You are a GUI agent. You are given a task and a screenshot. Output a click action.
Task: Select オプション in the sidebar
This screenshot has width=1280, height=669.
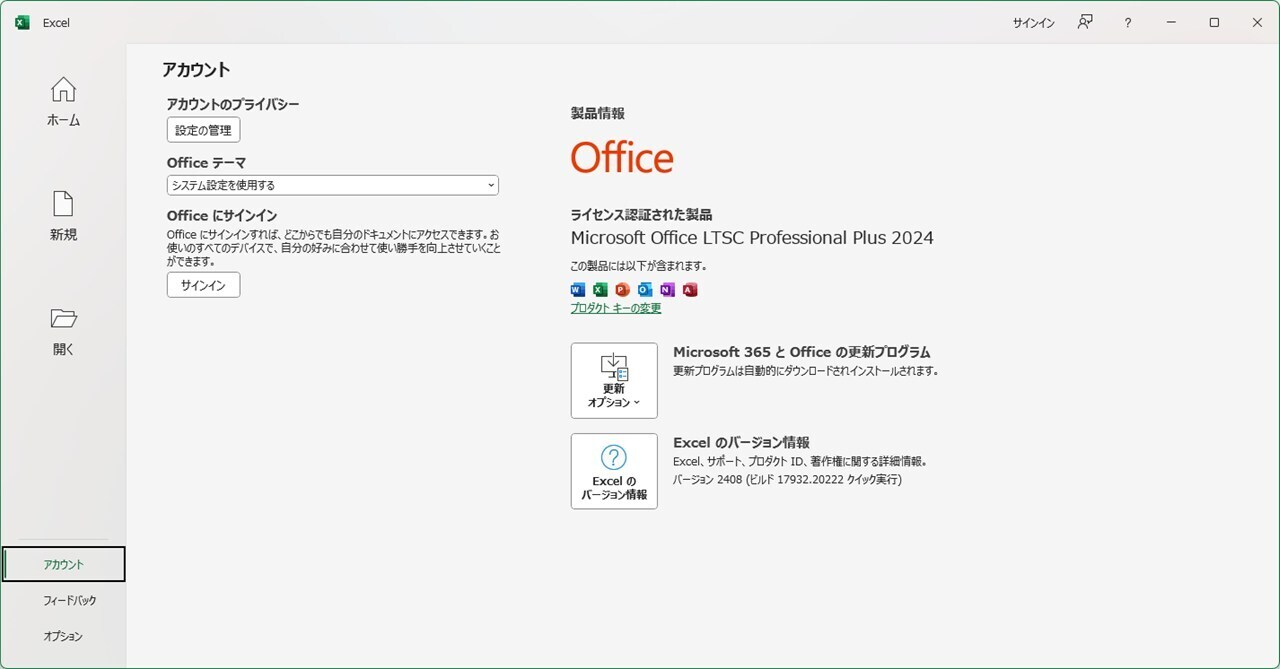pyautogui.click(x=64, y=636)
